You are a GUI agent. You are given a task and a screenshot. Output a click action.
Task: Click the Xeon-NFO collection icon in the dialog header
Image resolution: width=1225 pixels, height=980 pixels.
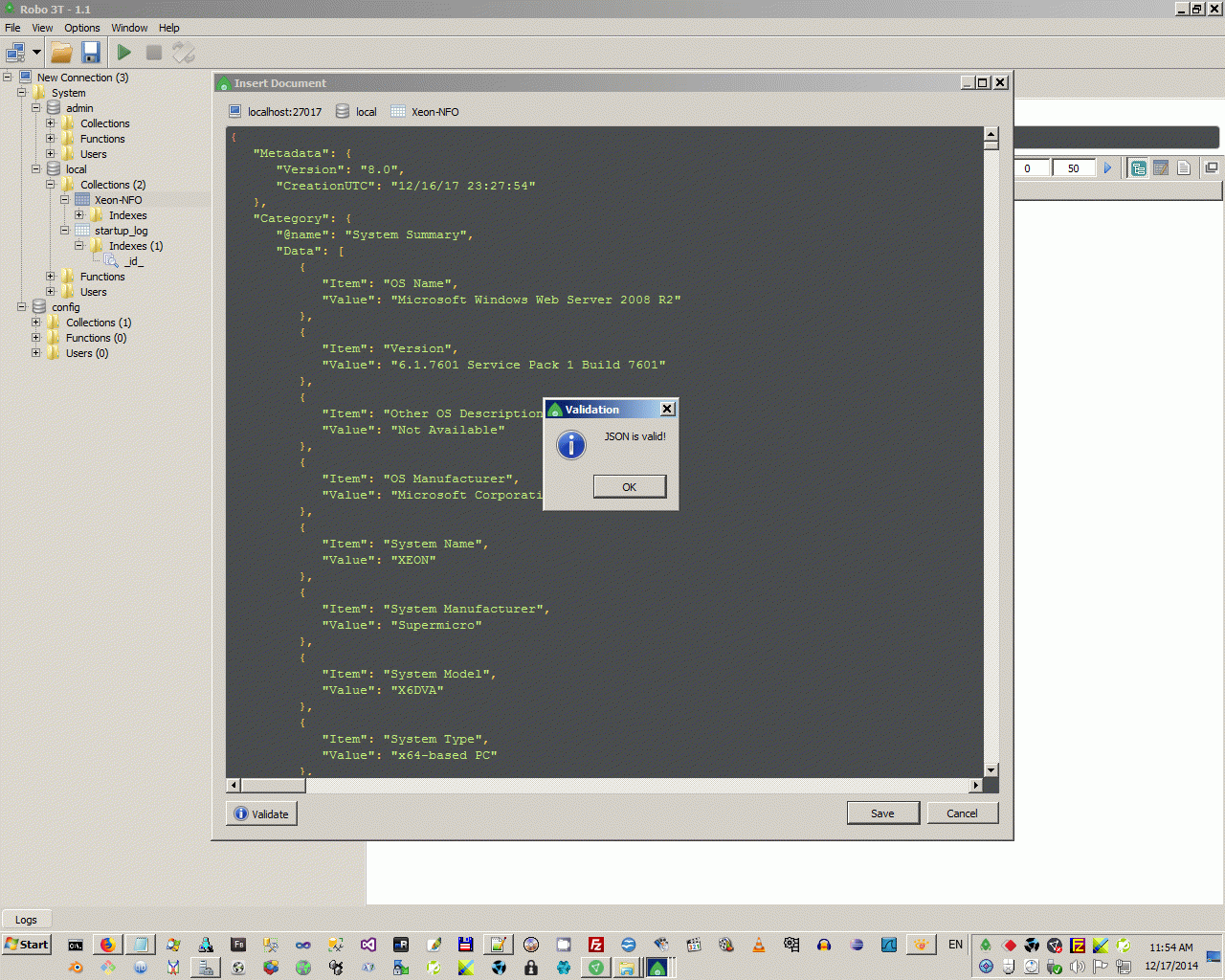click(x=398, y=112)
